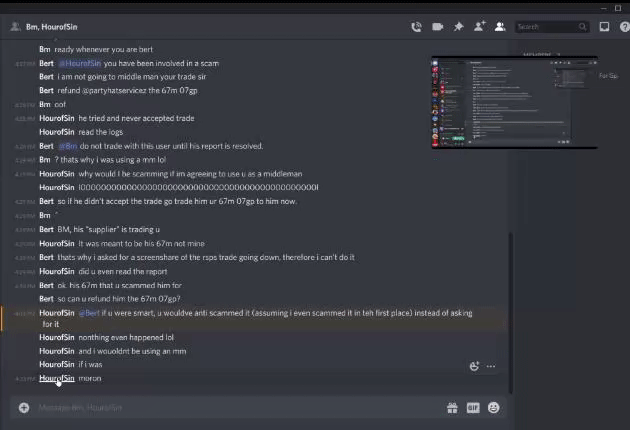Add reaction to hovered message

click(474, 366)
